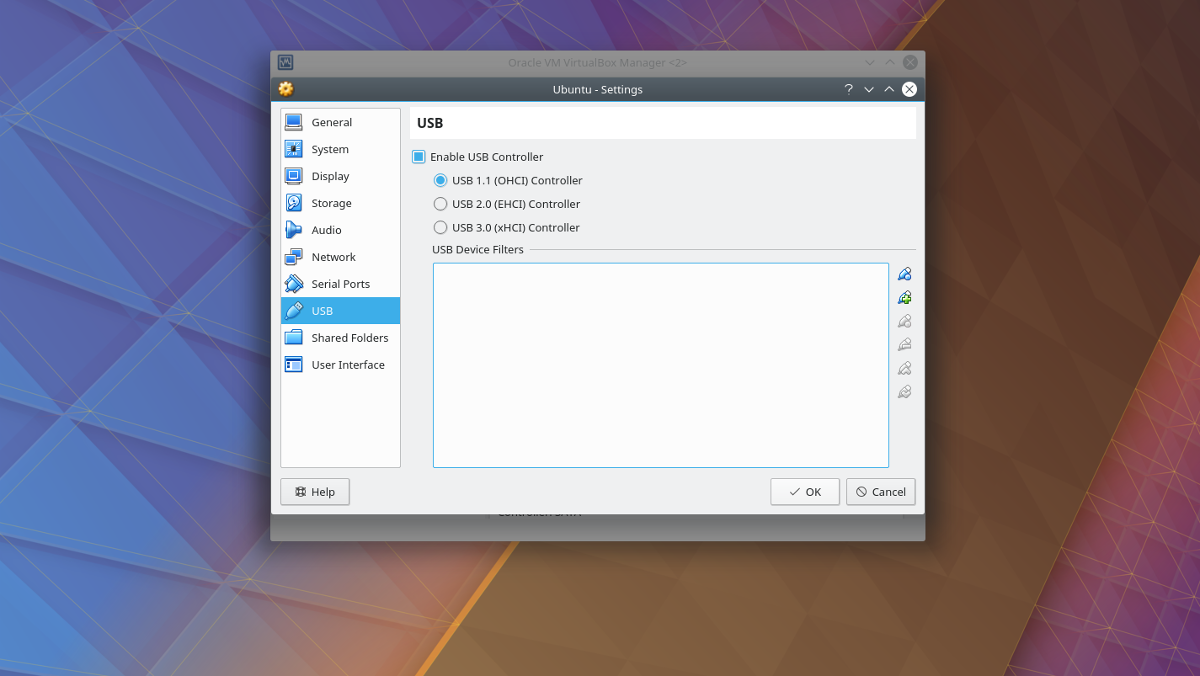Disable the Enable USB Controller checkbox
This screenshot has width=1200, height=676.
pyautogui.click(x=417, y=157)
